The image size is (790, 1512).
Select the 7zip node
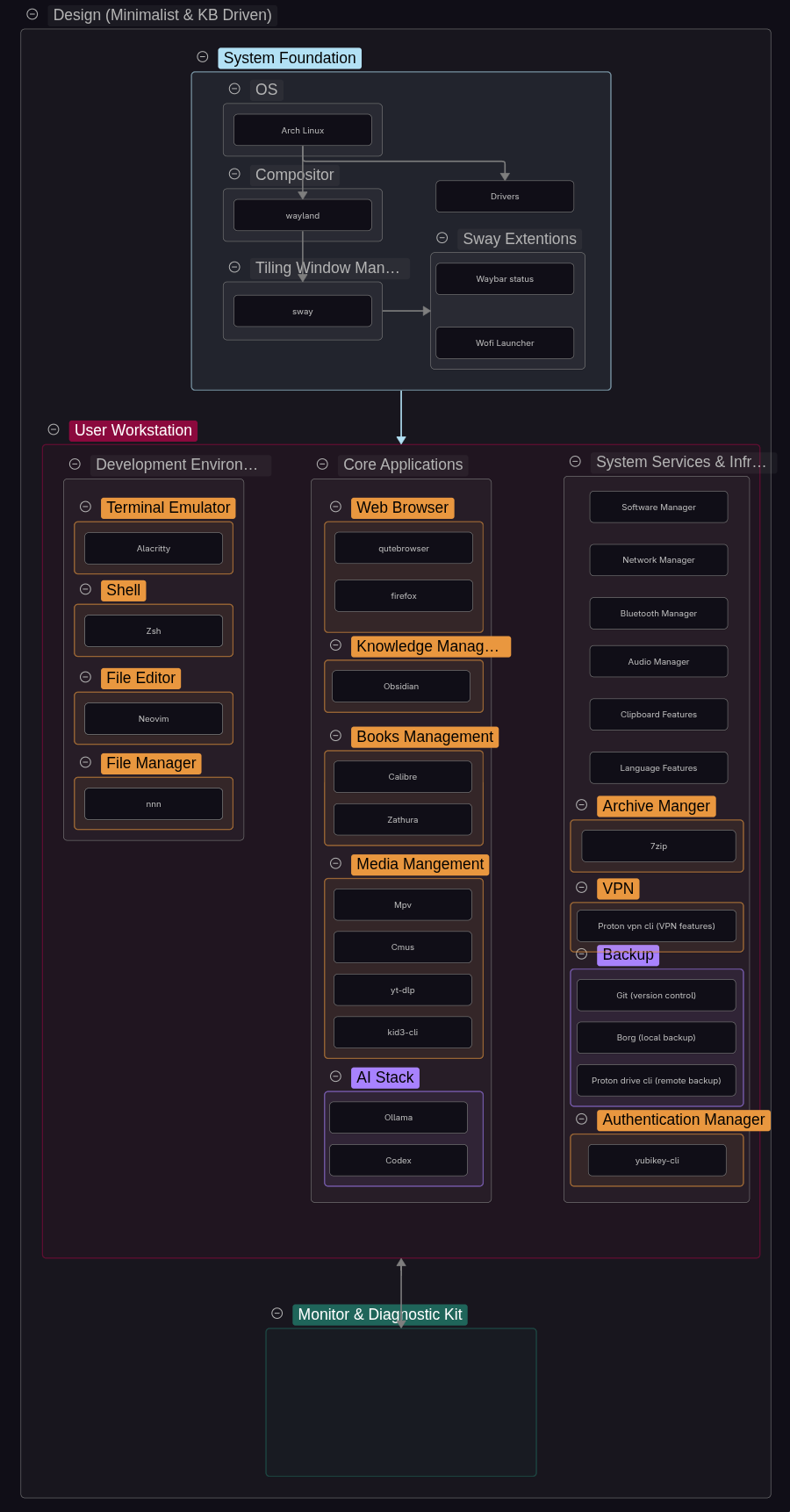pos(658,846)
